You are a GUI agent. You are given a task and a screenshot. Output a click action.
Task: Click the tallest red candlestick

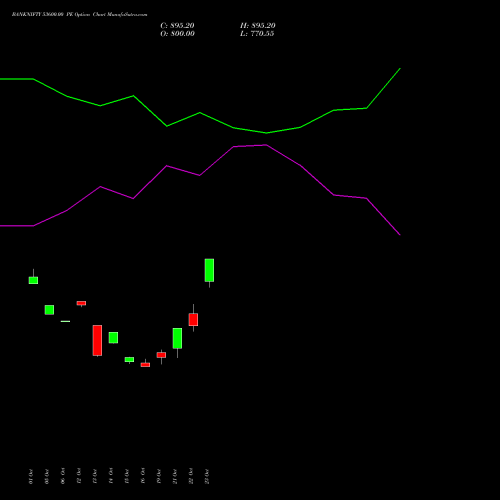[97, 340]
